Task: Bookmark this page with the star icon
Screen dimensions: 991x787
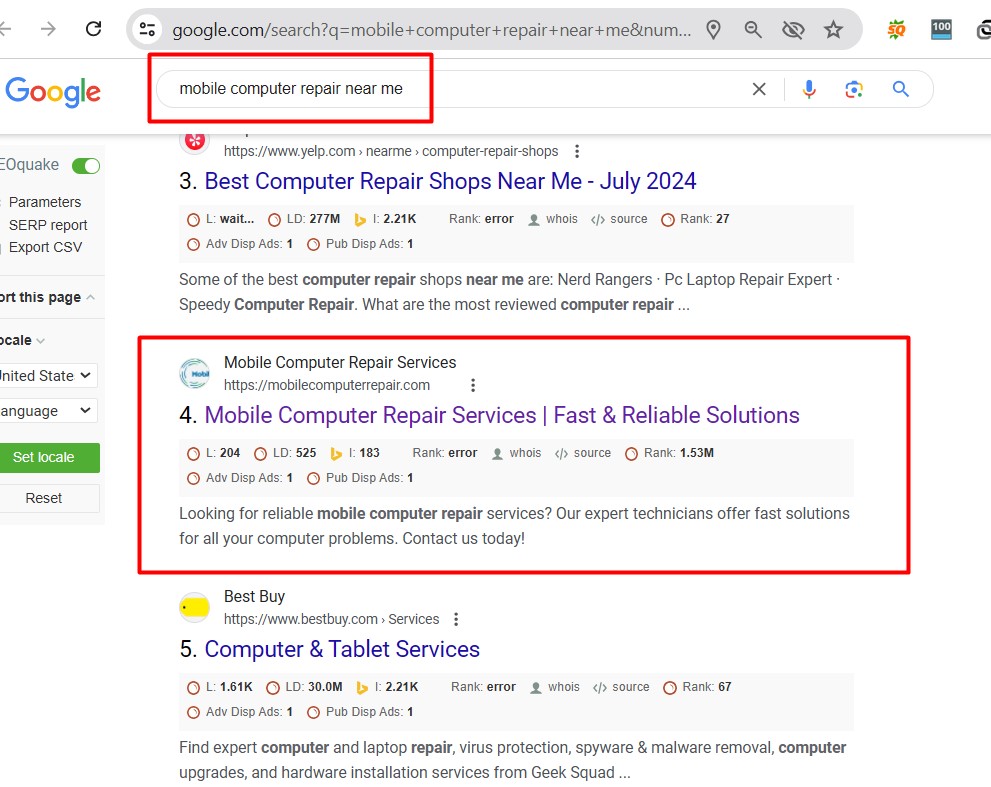Action: [x=834, y=29]
